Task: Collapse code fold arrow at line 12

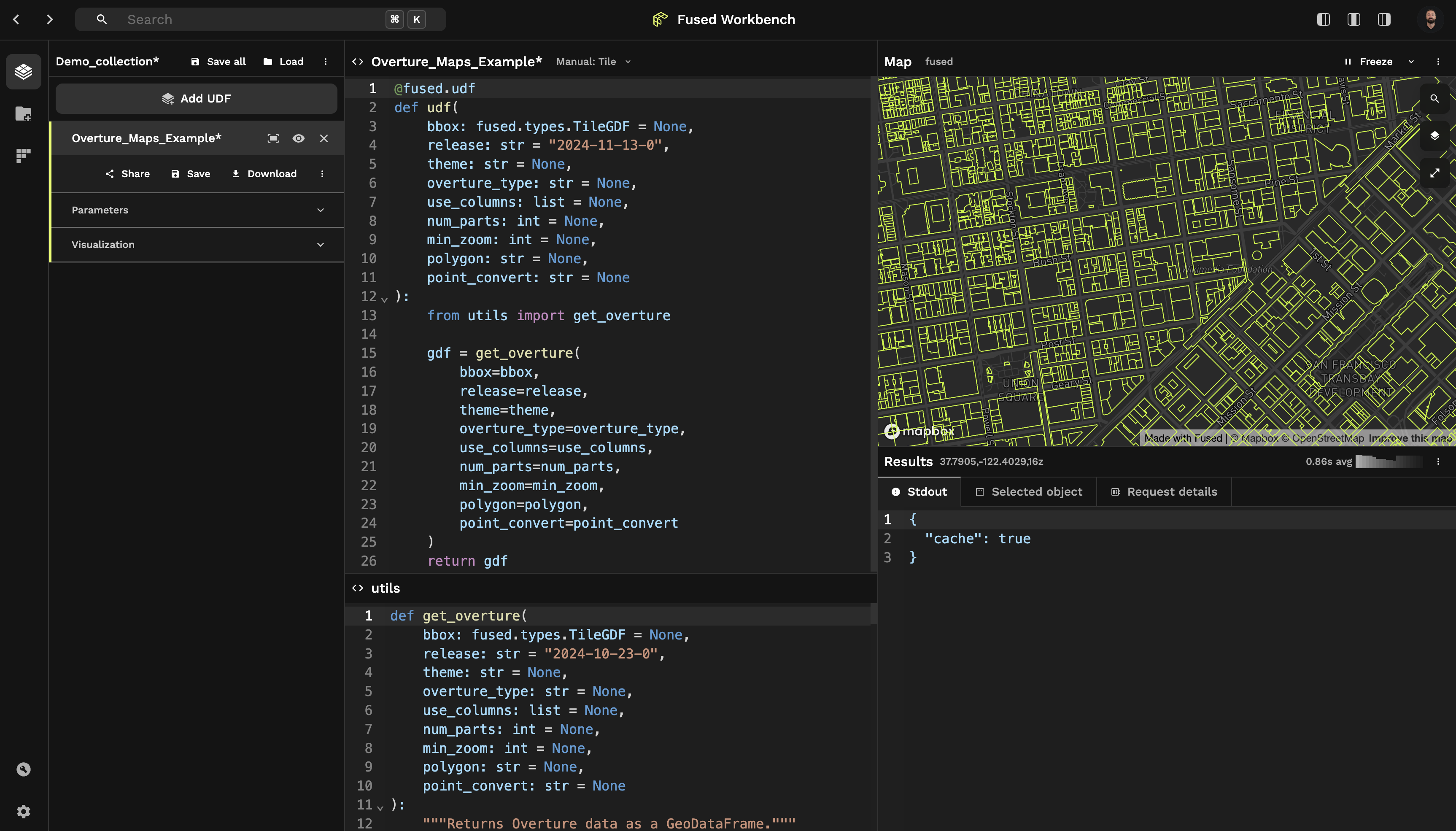Action: pyautogui.click(x=385, y=299)
